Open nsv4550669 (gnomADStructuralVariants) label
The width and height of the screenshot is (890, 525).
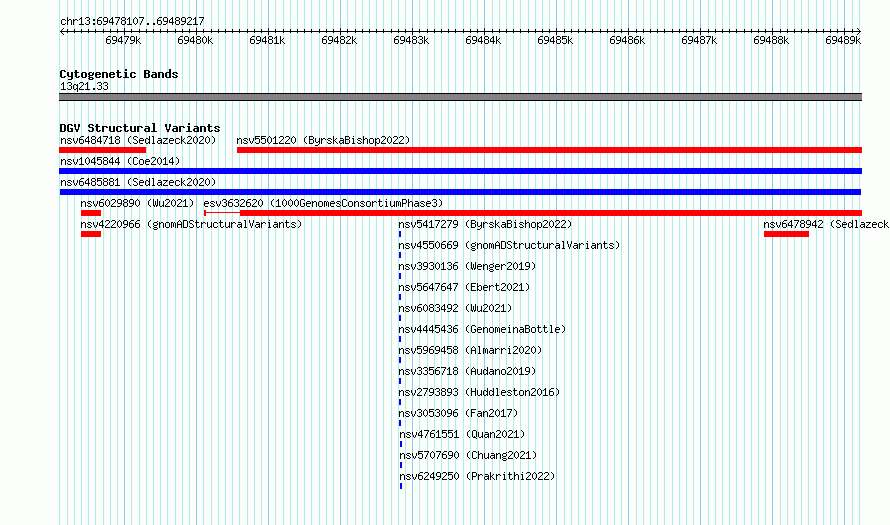tap(509, 245)
